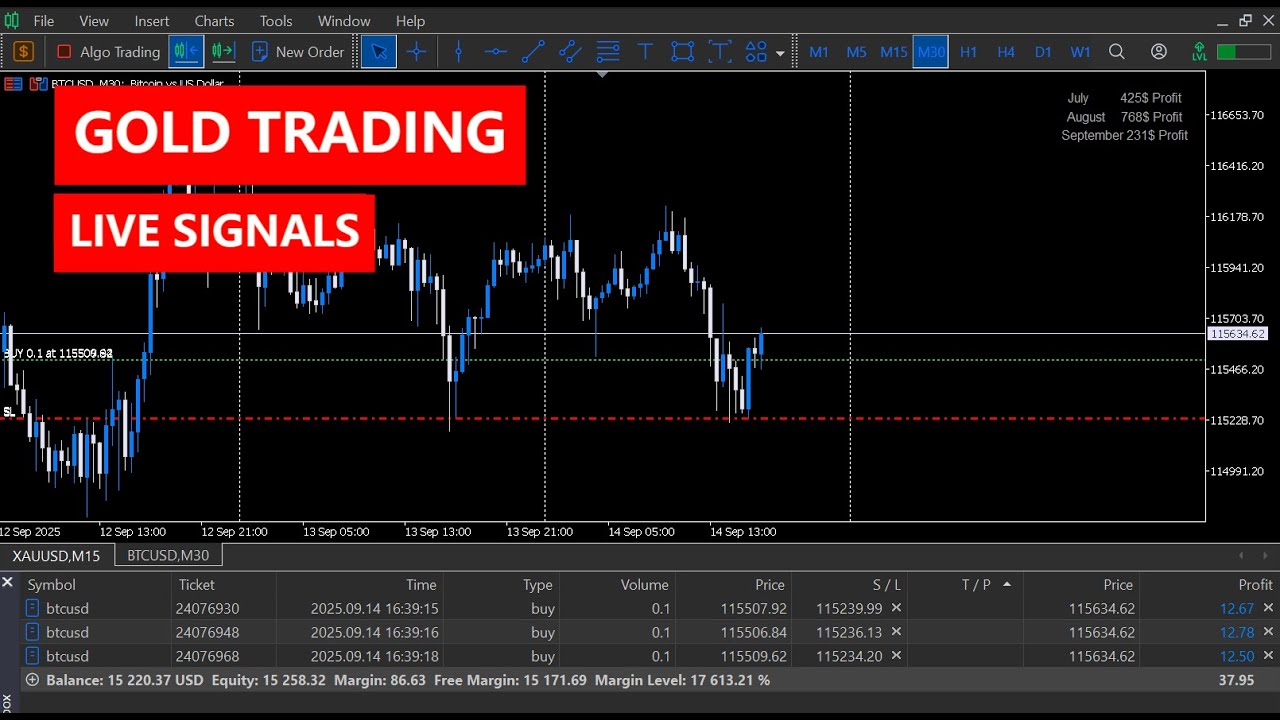Open the user account profile icon

tap(1159, 51)
